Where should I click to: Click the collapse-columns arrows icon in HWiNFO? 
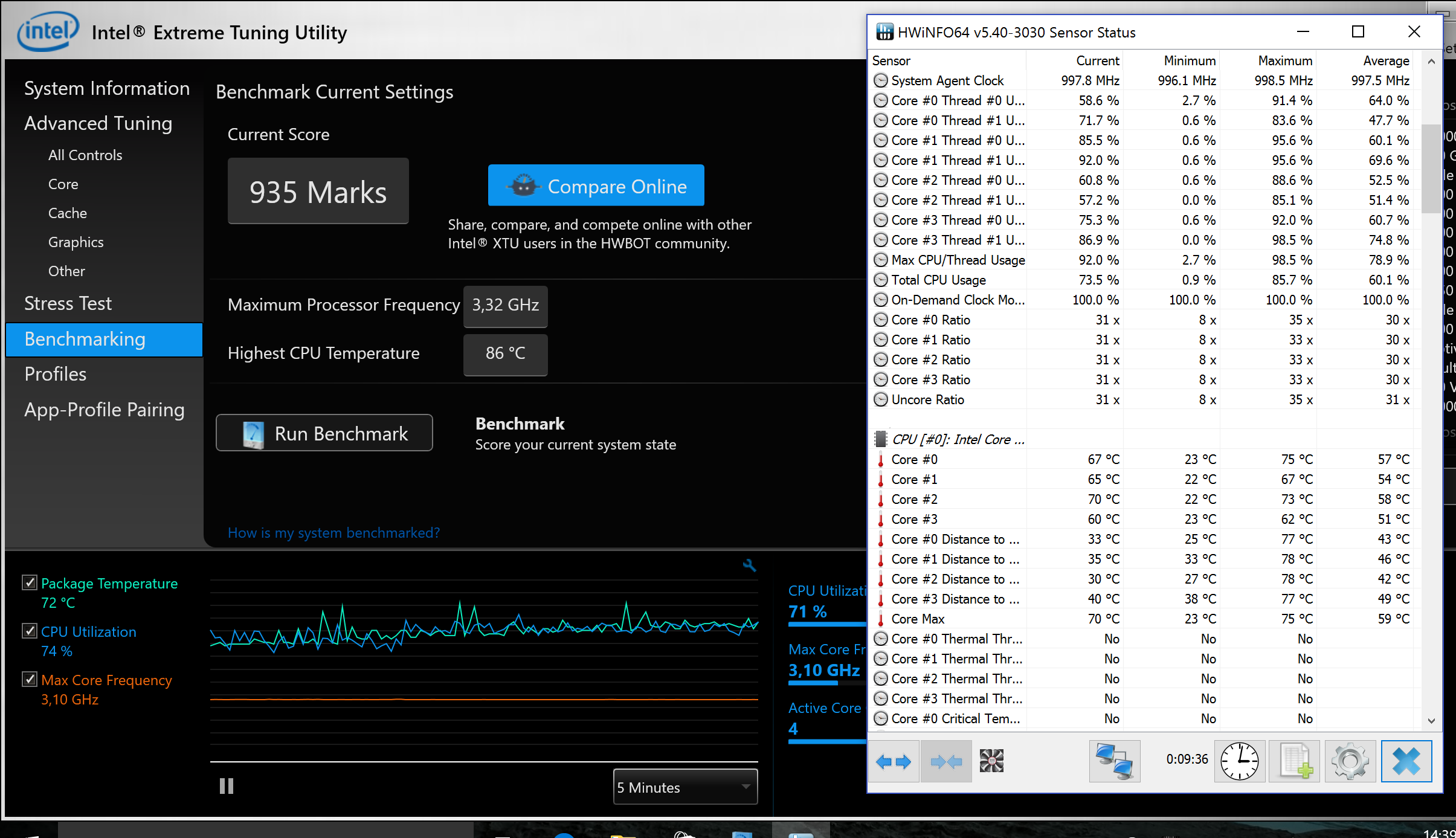point(946,761)
